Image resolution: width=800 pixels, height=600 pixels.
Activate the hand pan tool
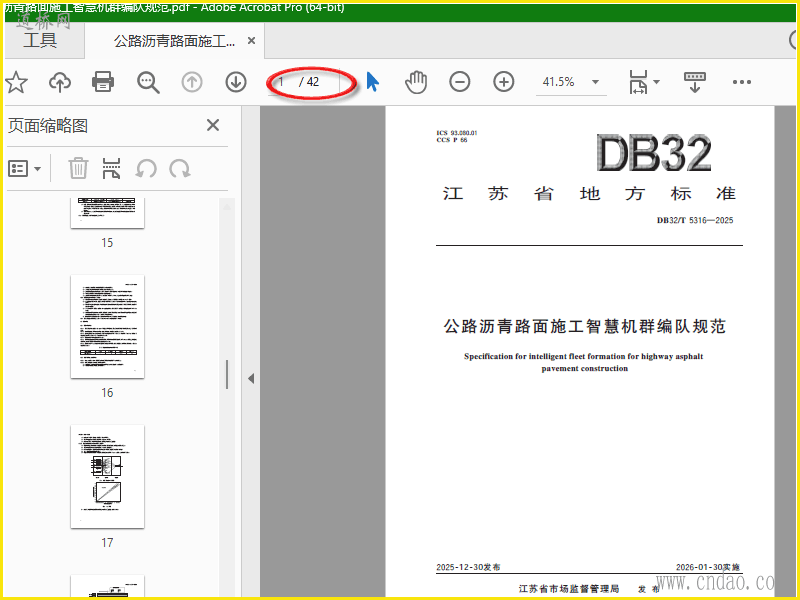416,82
